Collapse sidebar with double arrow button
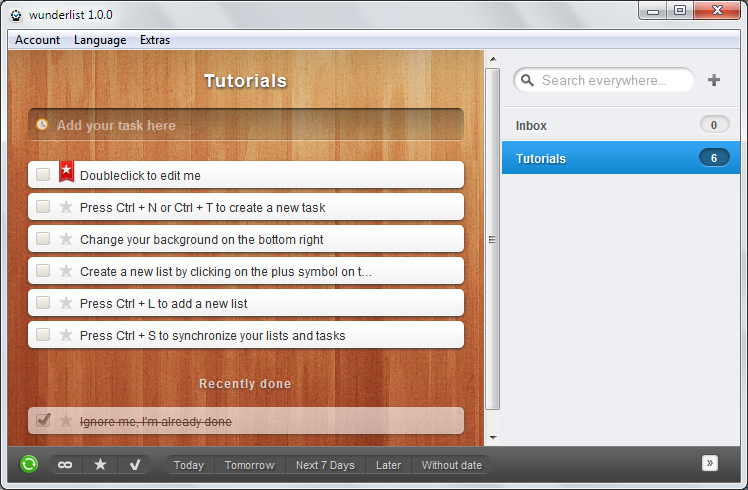The height and width of the screenshot is (490, 748). pyautogui.click(x=709, y=463)
